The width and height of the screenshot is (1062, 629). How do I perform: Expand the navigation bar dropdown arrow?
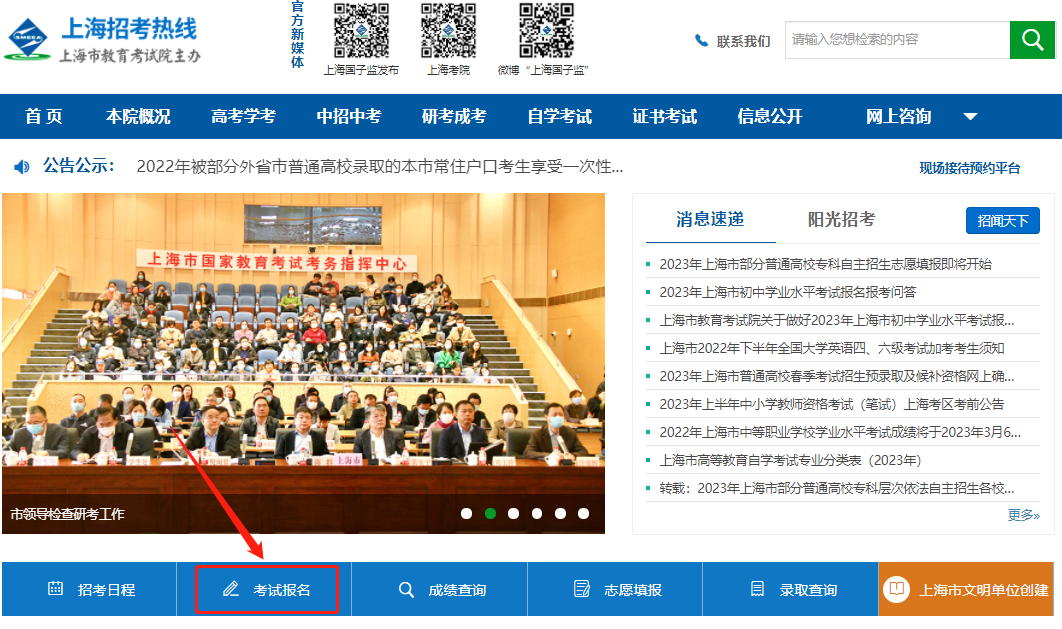[x=970, y=116]
